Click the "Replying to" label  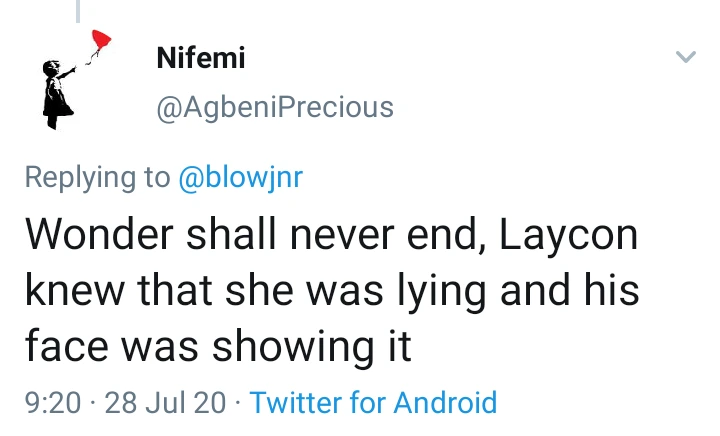[x=97, y=177]
